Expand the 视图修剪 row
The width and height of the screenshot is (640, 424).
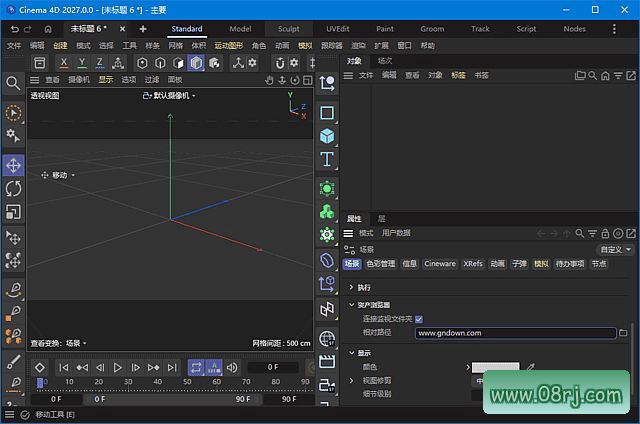tap(351, 380)
